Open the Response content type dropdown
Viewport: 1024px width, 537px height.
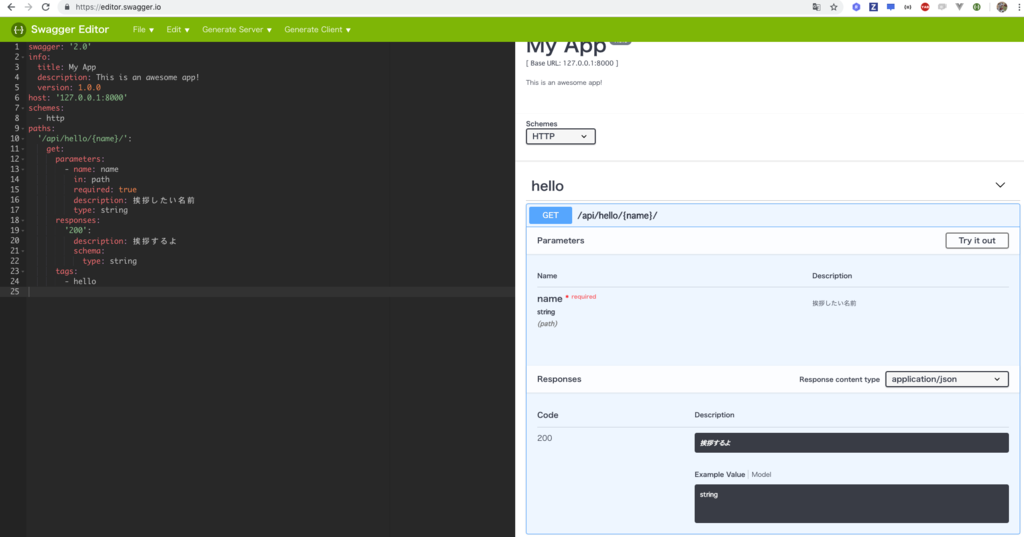[x=946, y=379]
